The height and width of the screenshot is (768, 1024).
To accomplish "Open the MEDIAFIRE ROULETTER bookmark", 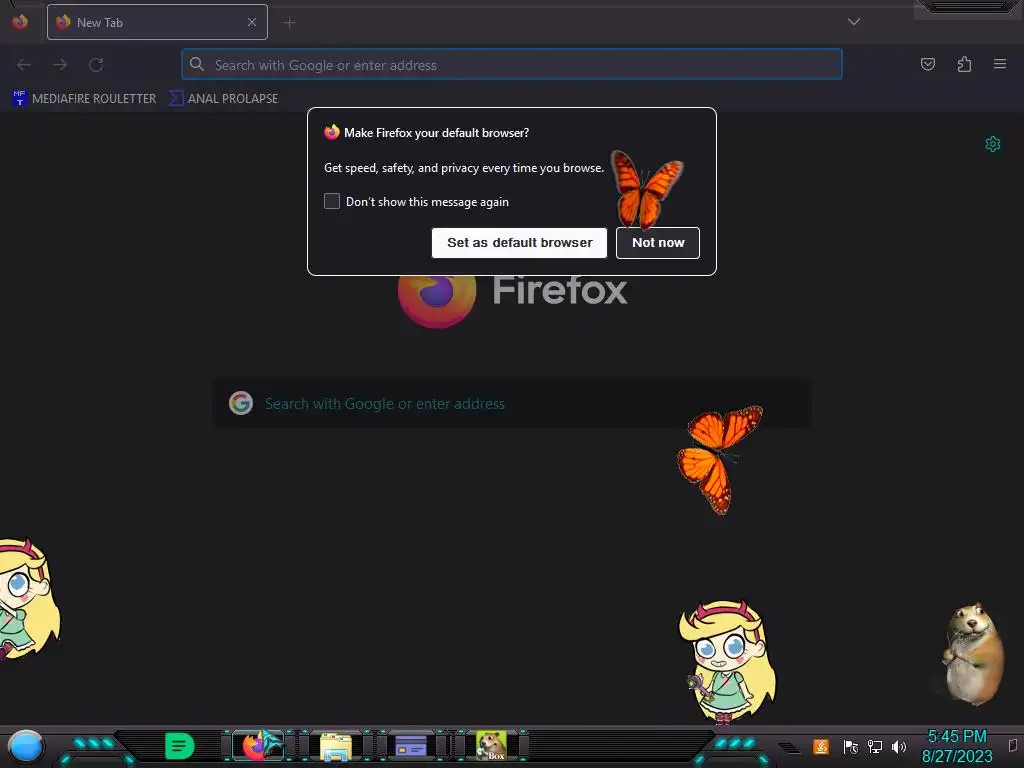I will click(x=84, y=99).
